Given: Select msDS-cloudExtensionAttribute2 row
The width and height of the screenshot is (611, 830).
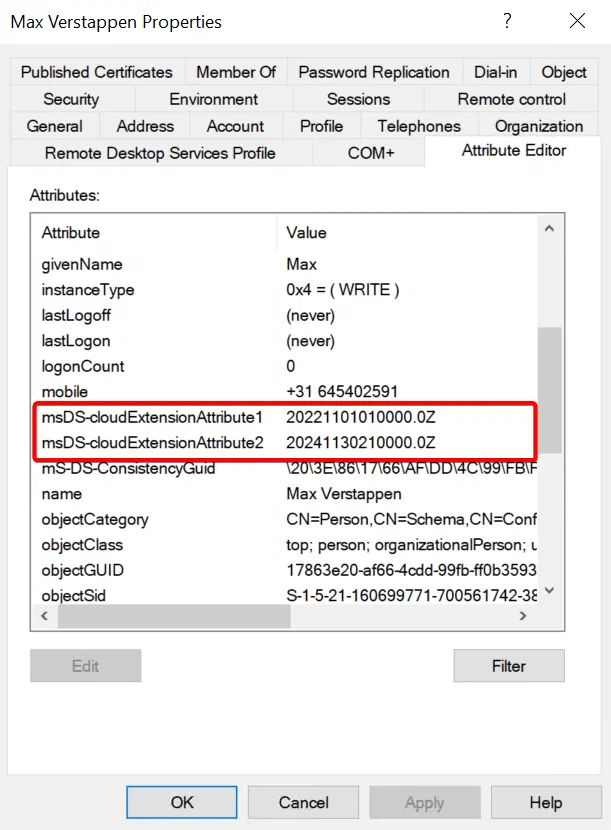Looking at the screenshot, I should point(285,443).
